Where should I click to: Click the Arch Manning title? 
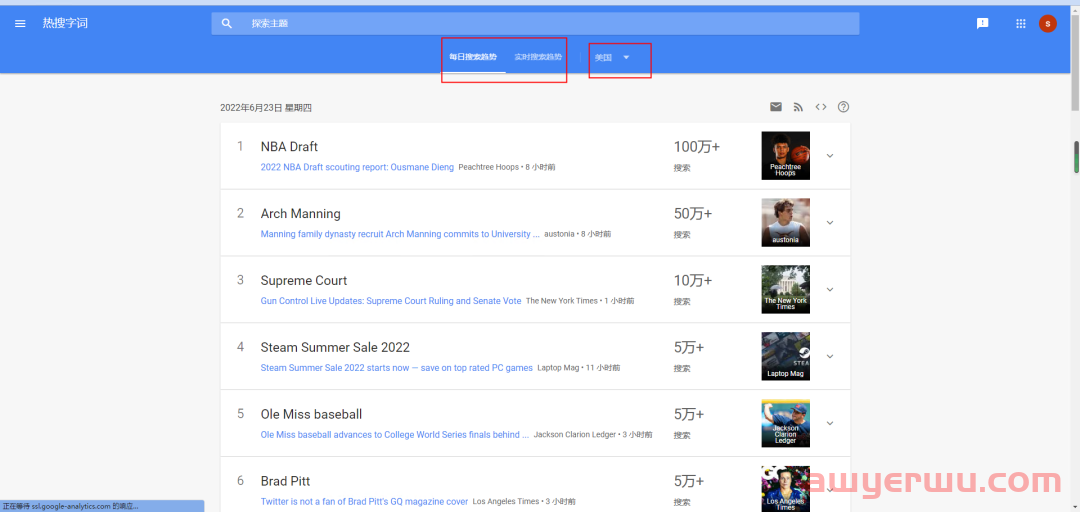point(300,214)
